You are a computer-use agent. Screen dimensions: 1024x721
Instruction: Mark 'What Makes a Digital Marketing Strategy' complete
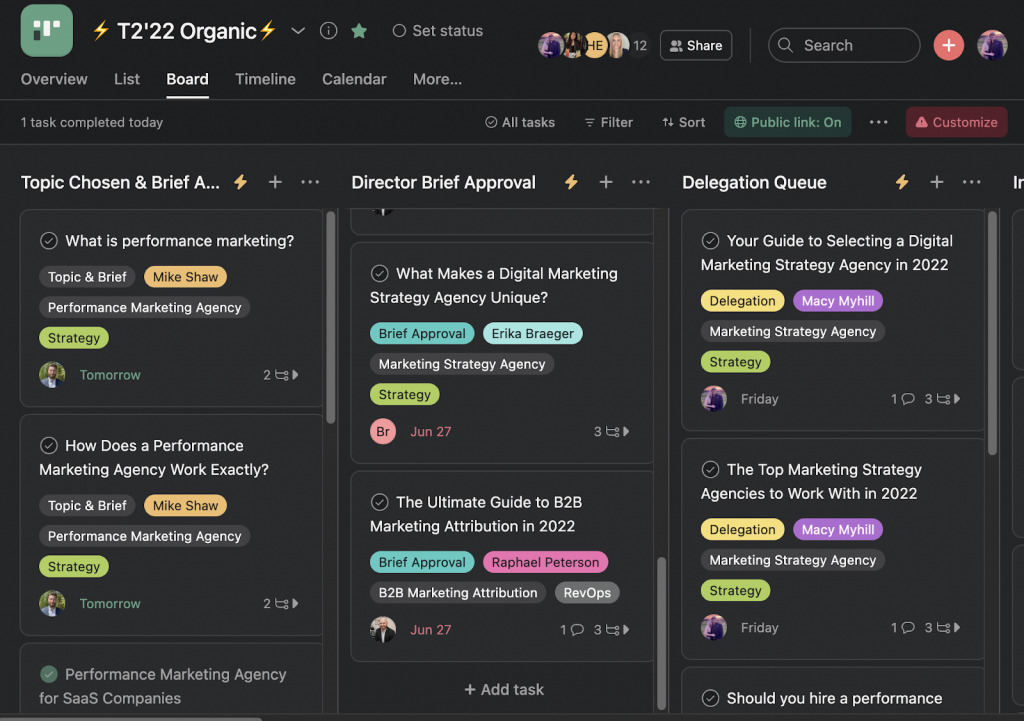(x=379, y=273)
